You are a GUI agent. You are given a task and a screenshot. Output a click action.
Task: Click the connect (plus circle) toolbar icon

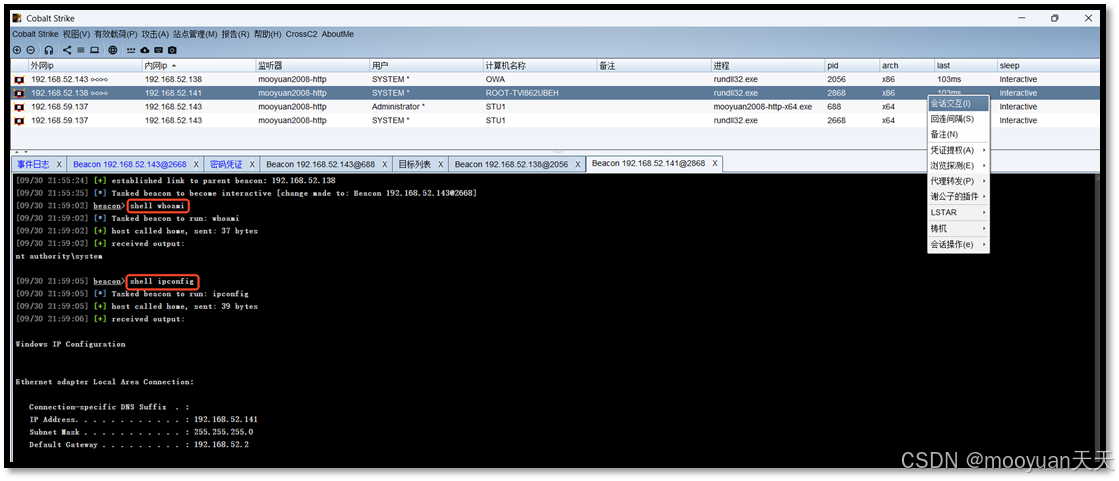coord(17,50)
